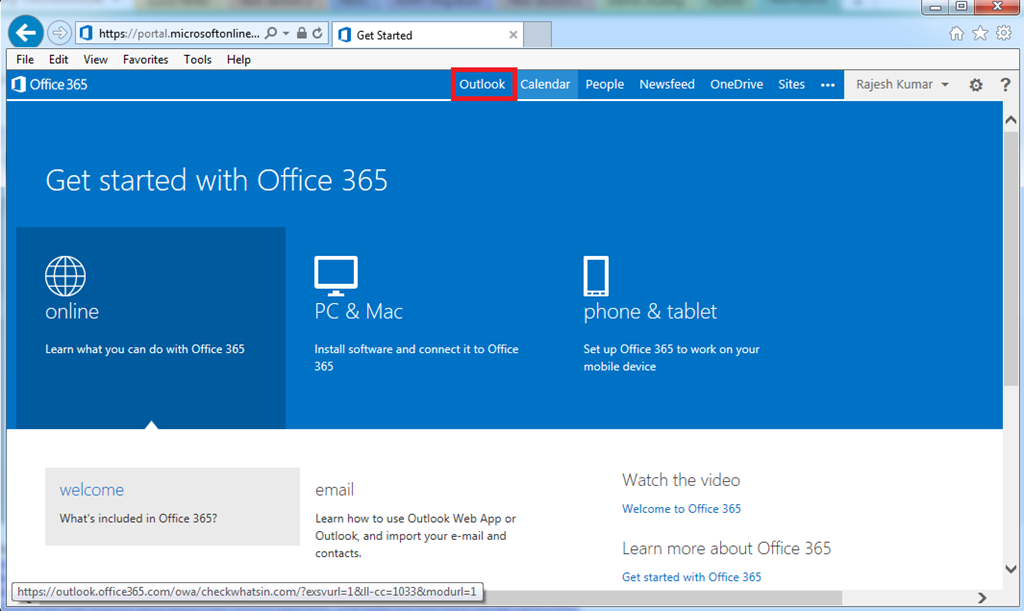Open the browser Tools gear icon

[1004, 33]
